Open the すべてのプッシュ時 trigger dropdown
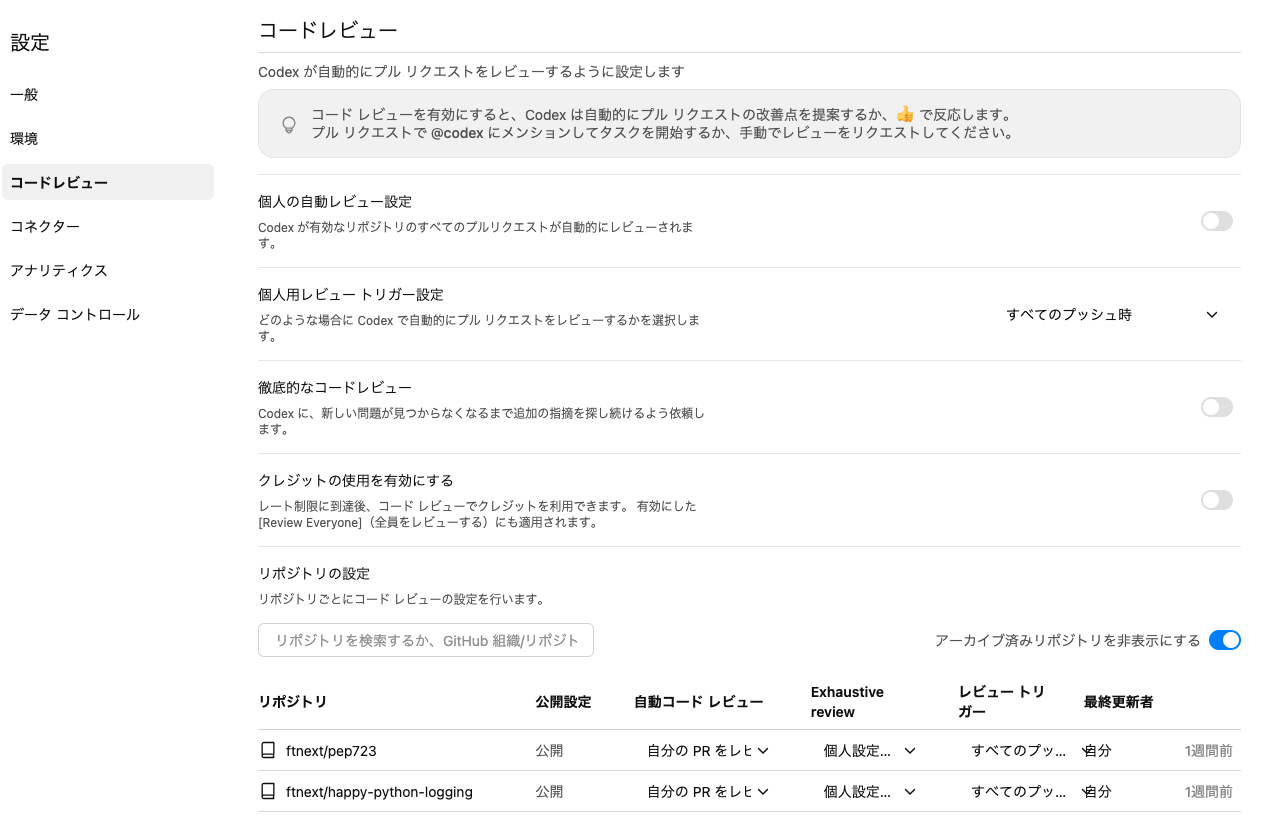Image resolution: width=1278 pixels, height=836 pixels. coord(1112,314)
